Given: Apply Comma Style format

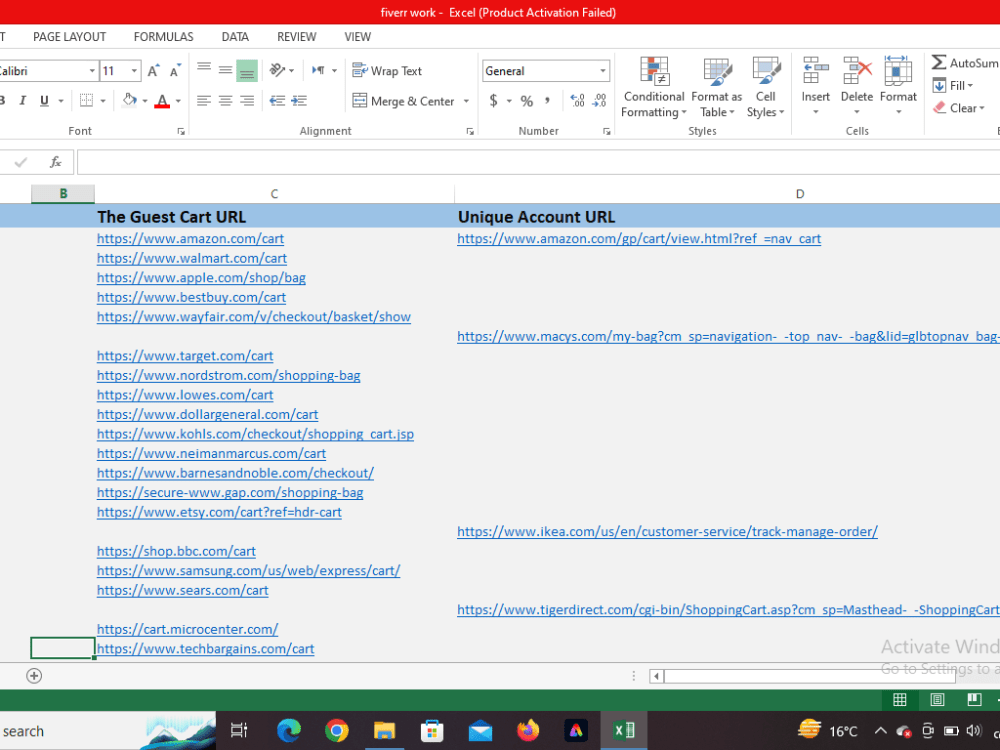Looking at the screenshot, I should click(547, 101).
